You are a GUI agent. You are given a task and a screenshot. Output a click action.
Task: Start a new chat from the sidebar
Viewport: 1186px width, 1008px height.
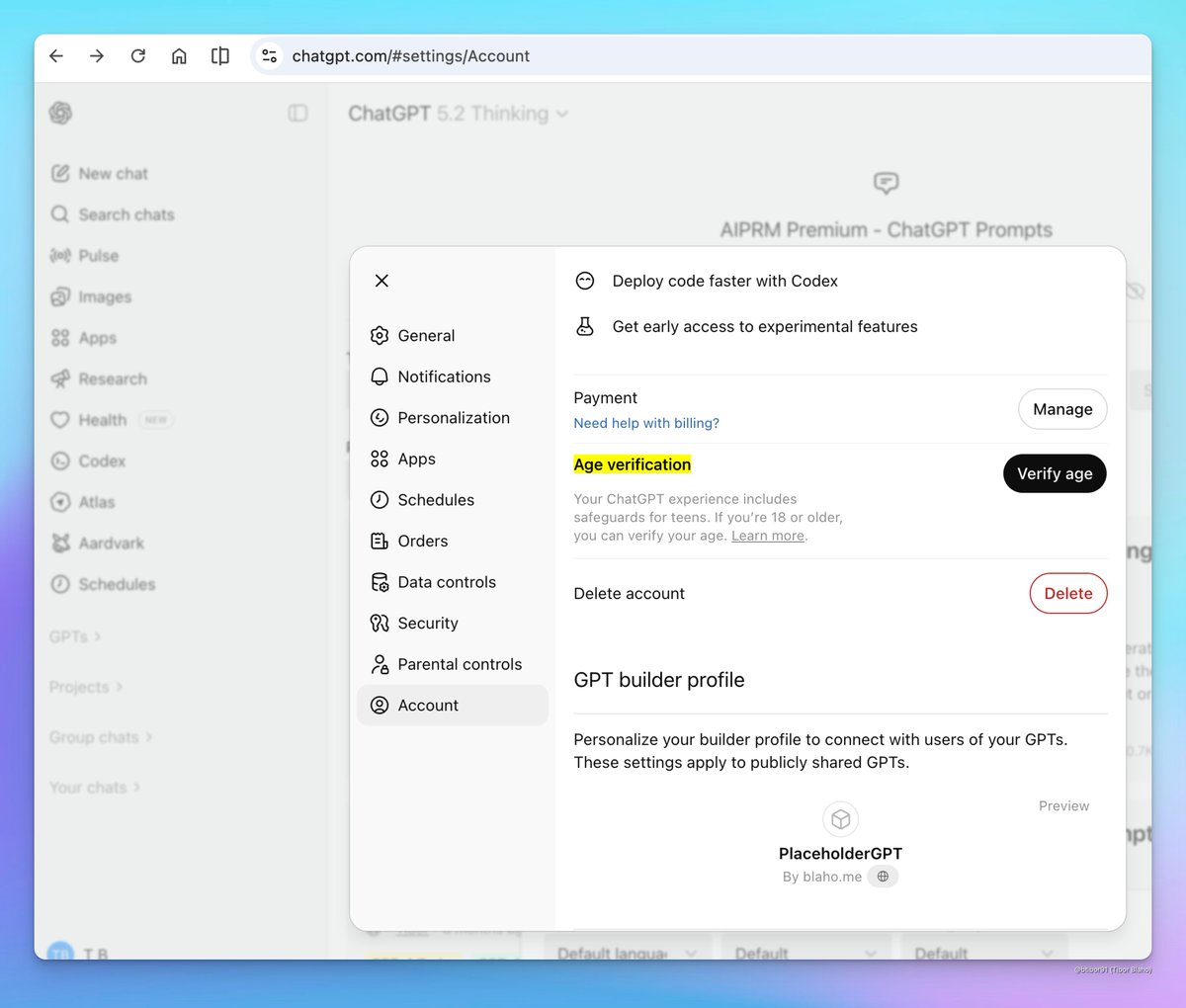[112, 173]
